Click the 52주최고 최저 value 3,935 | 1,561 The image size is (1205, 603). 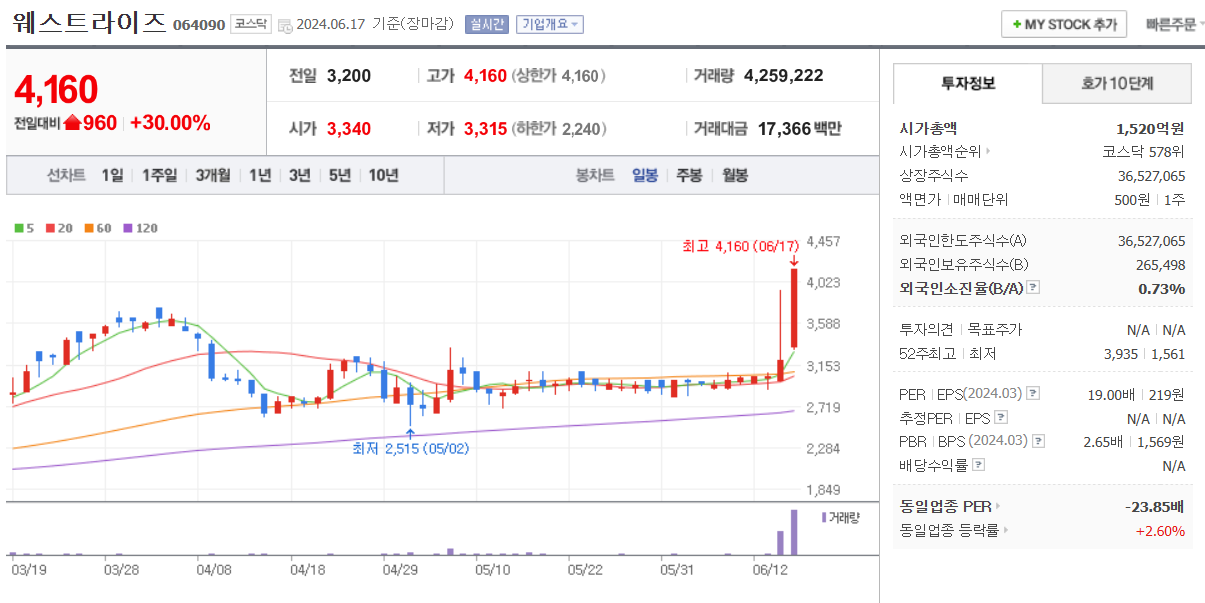(x=1145, y=353)
